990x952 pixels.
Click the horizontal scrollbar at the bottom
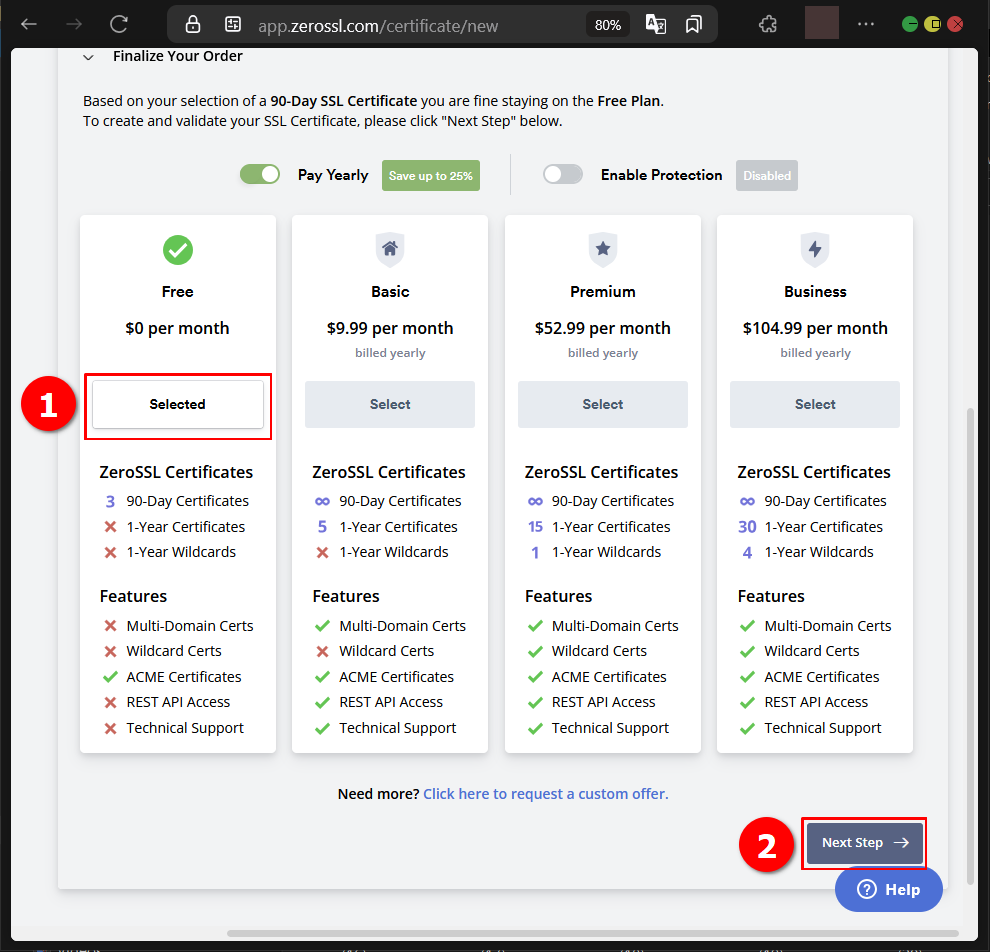tap(593, 933)
